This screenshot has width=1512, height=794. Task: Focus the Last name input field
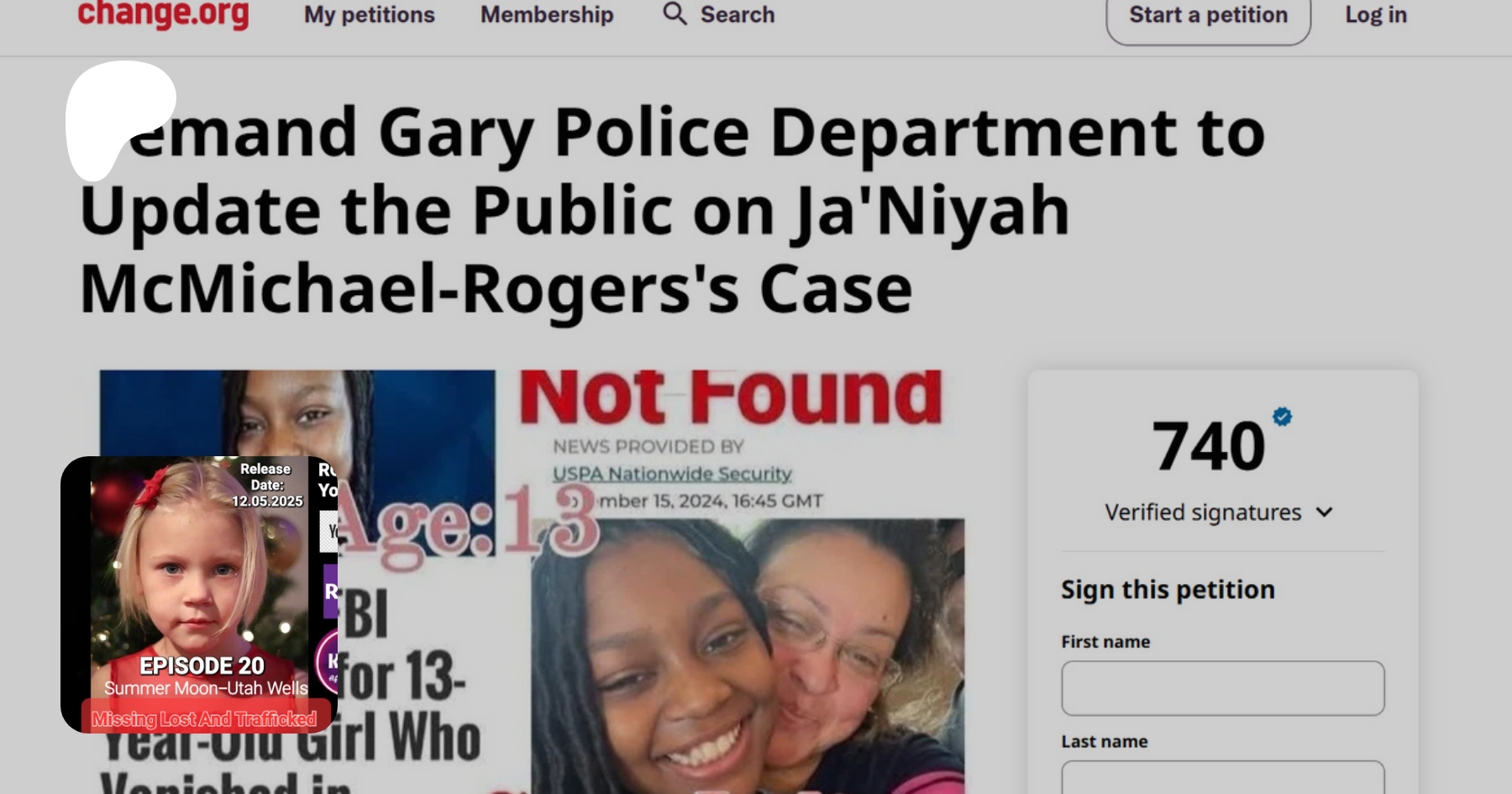click(x=1223, y=777)
